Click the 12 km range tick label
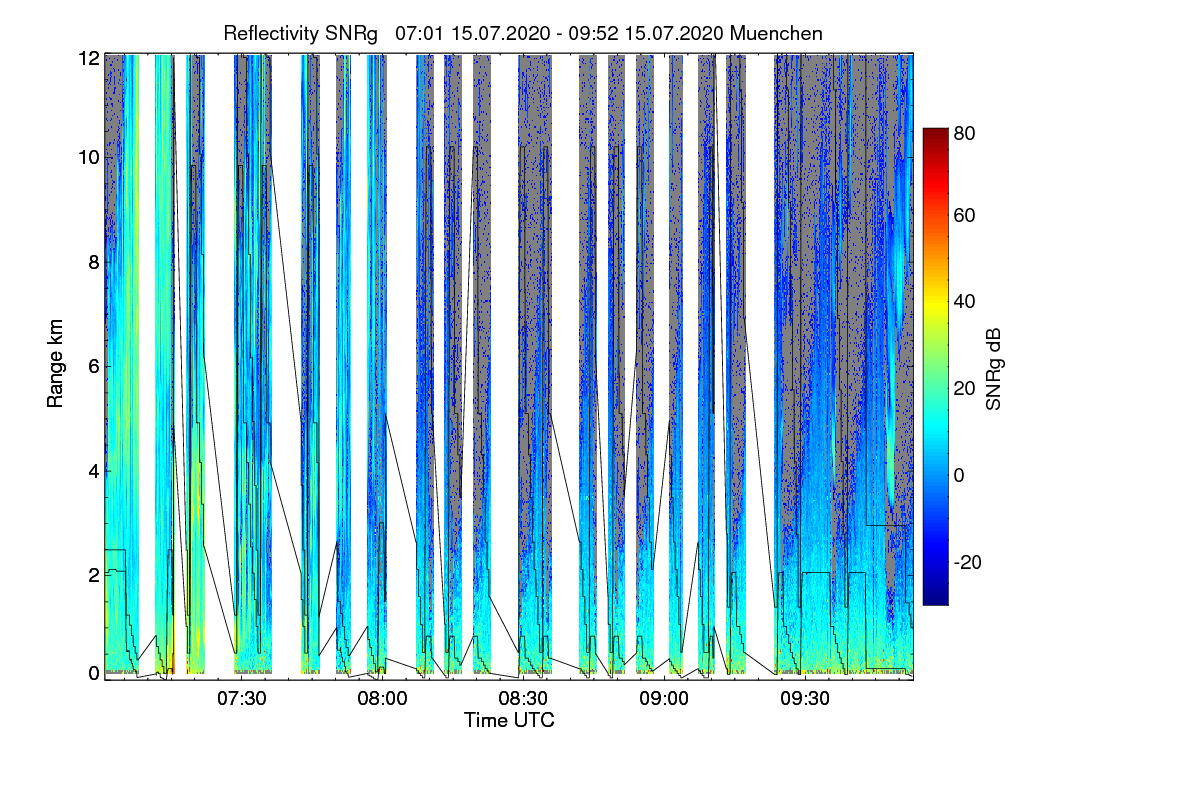Image resolution: width=1200 pixels, height=800 pixels. coord(88,58)
